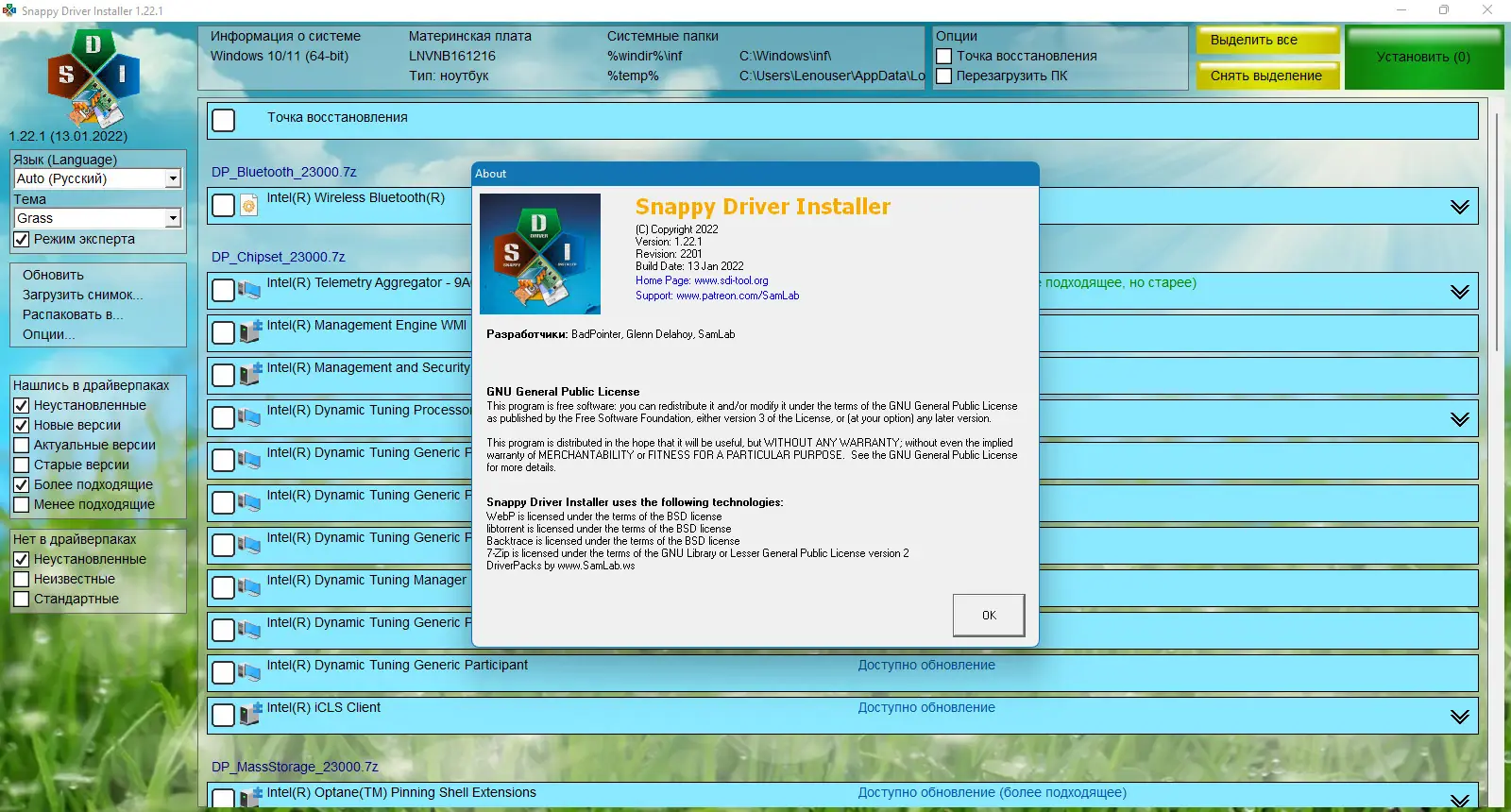
Task: Click the LNVNB161216 motherboard info
Action: [452, 56]
